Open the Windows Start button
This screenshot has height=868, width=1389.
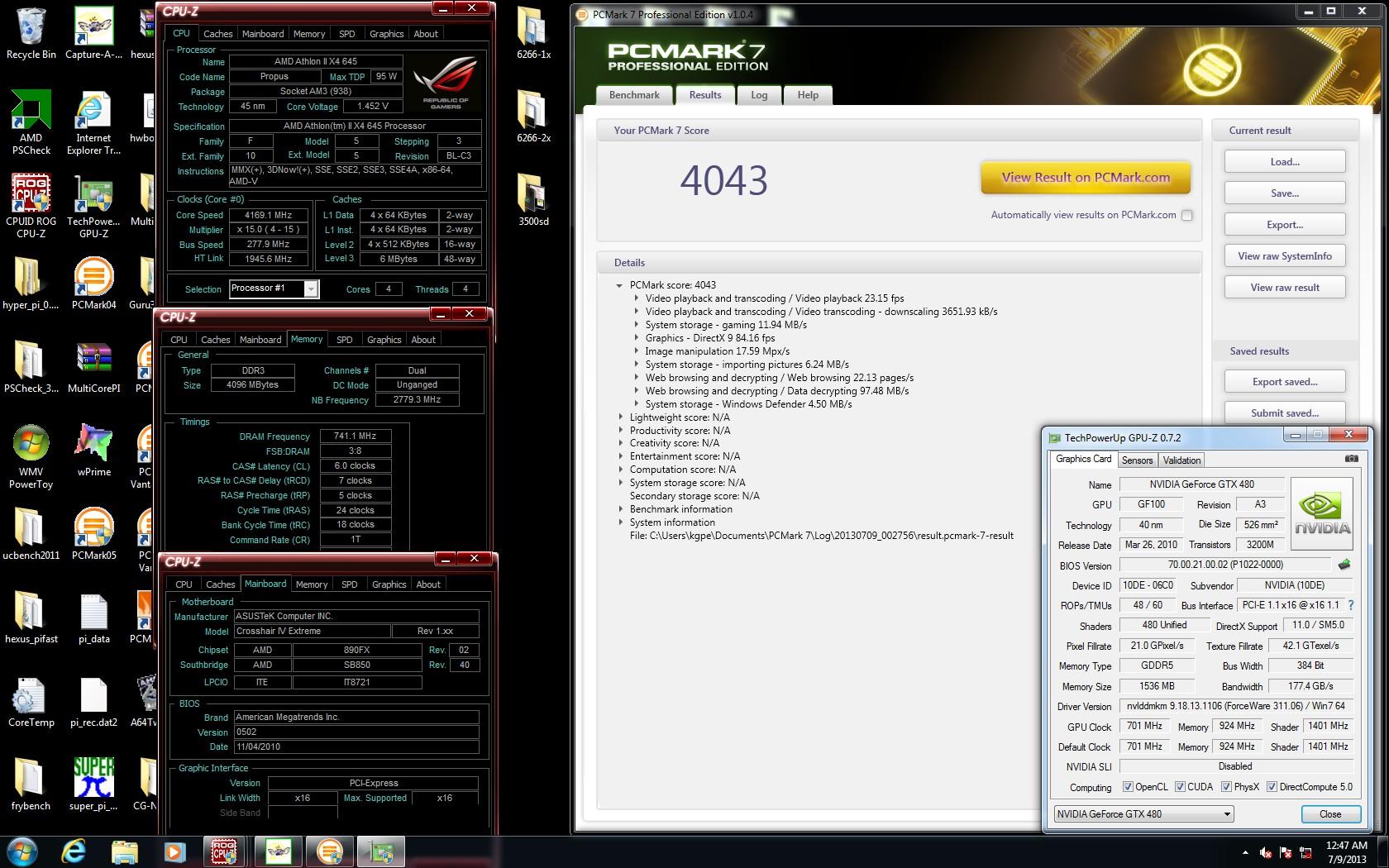click(x=22, y=851)
